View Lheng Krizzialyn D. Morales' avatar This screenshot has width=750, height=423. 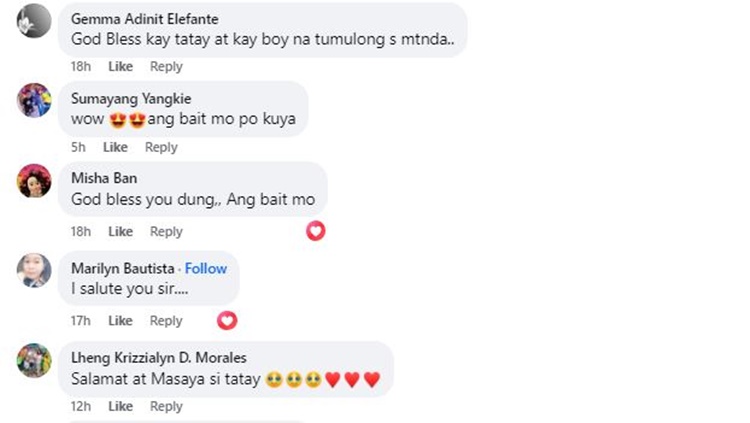pyautogui.click(x=34, y=360)
